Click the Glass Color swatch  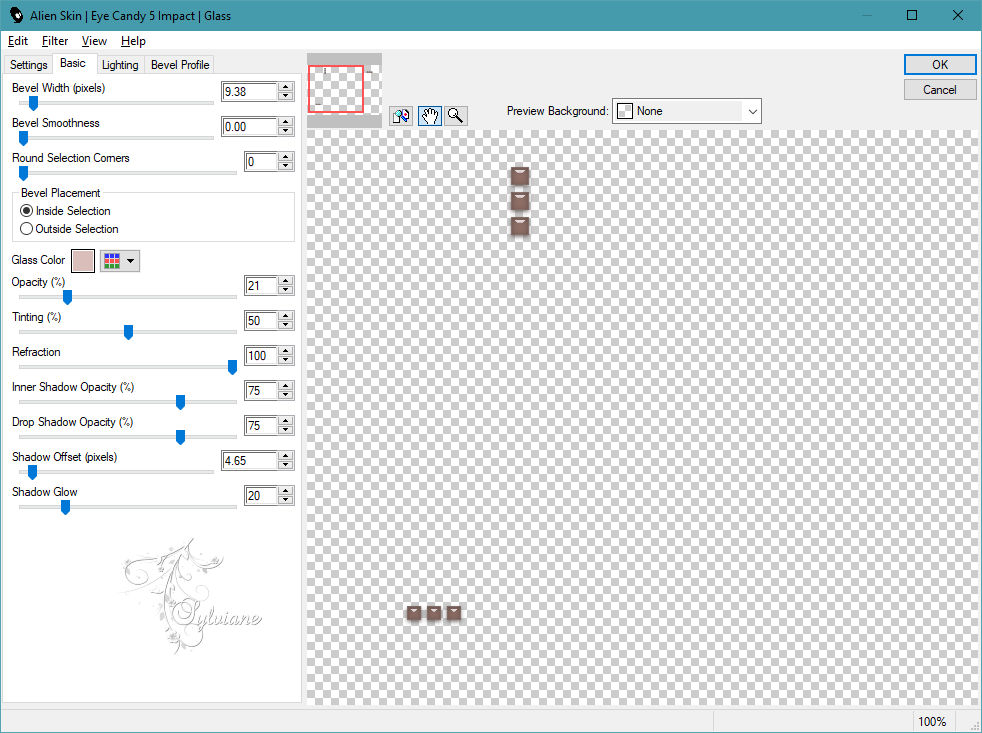83,261
